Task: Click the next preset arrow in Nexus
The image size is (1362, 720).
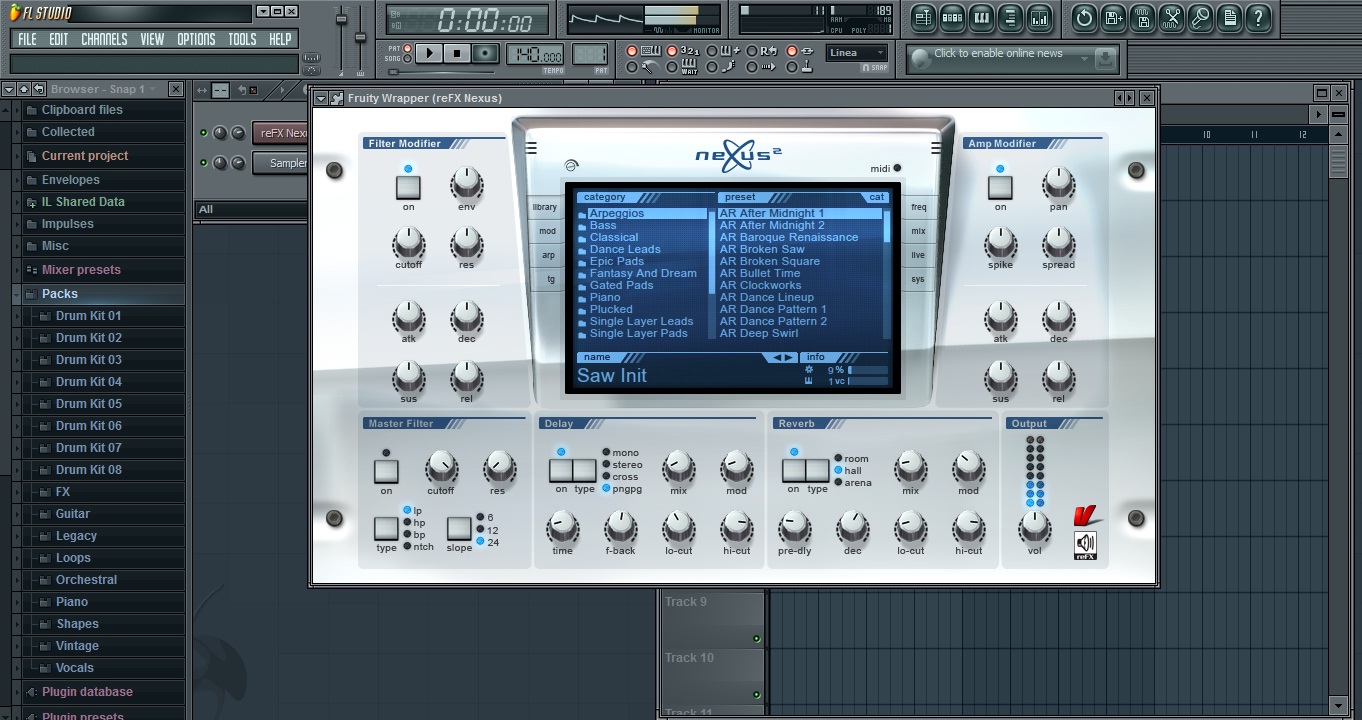Action: click(x=789, y=357)
